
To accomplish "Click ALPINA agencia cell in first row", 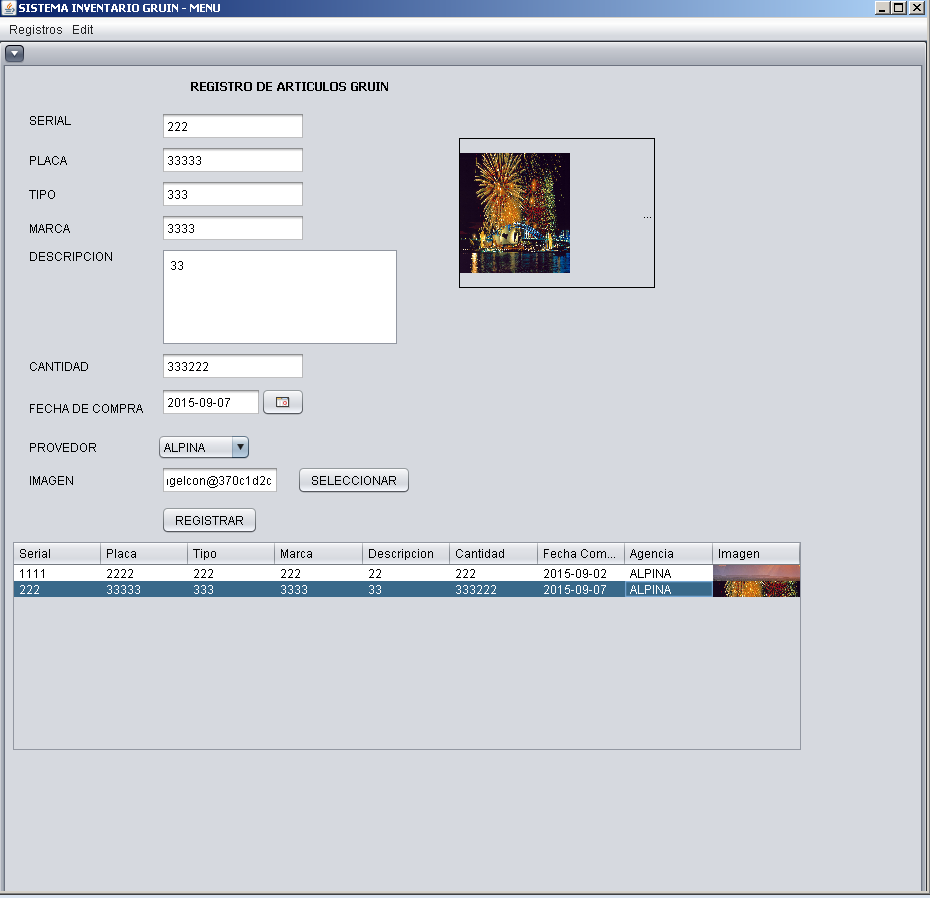I will tap(668, 574).
